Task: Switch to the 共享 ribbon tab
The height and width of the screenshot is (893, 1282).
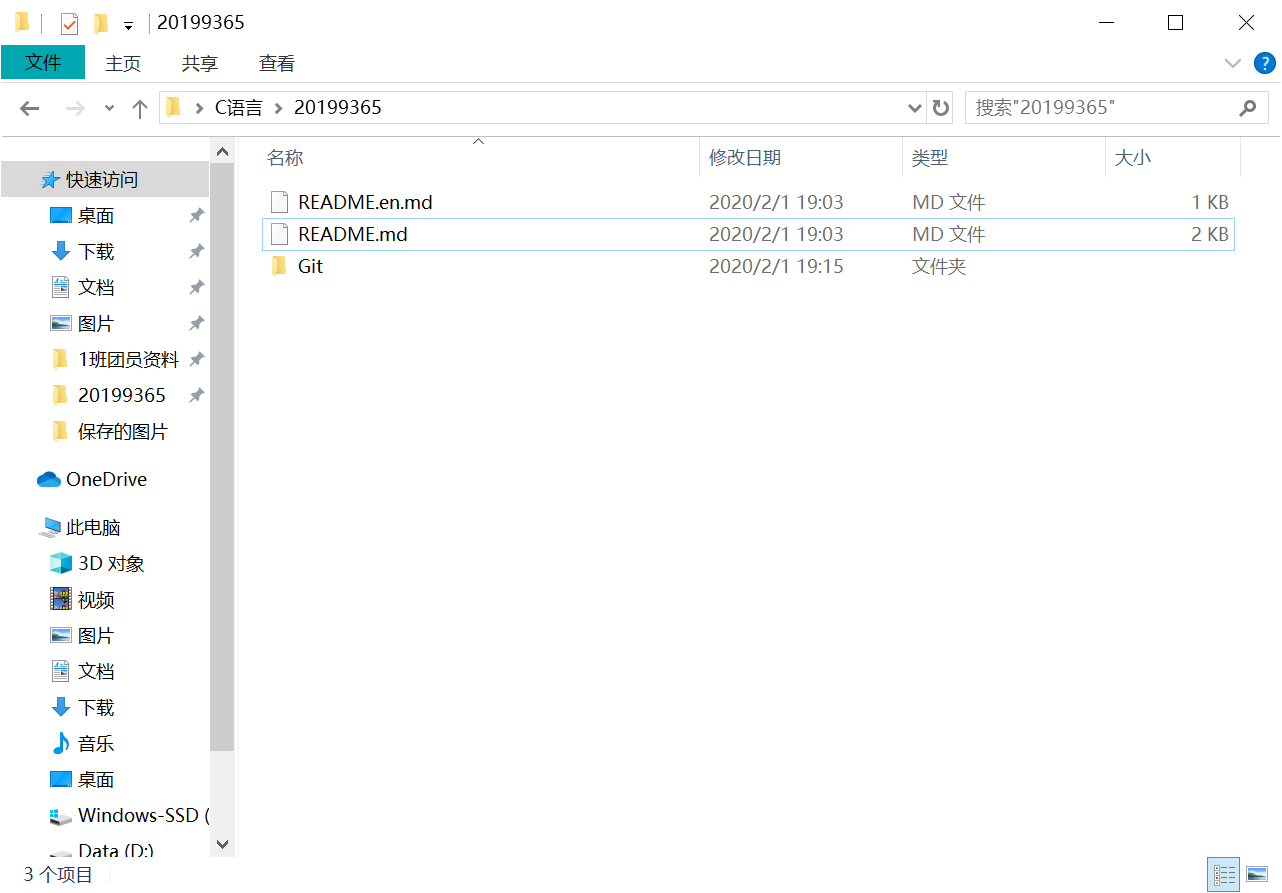Action: [x=200, y=63]
